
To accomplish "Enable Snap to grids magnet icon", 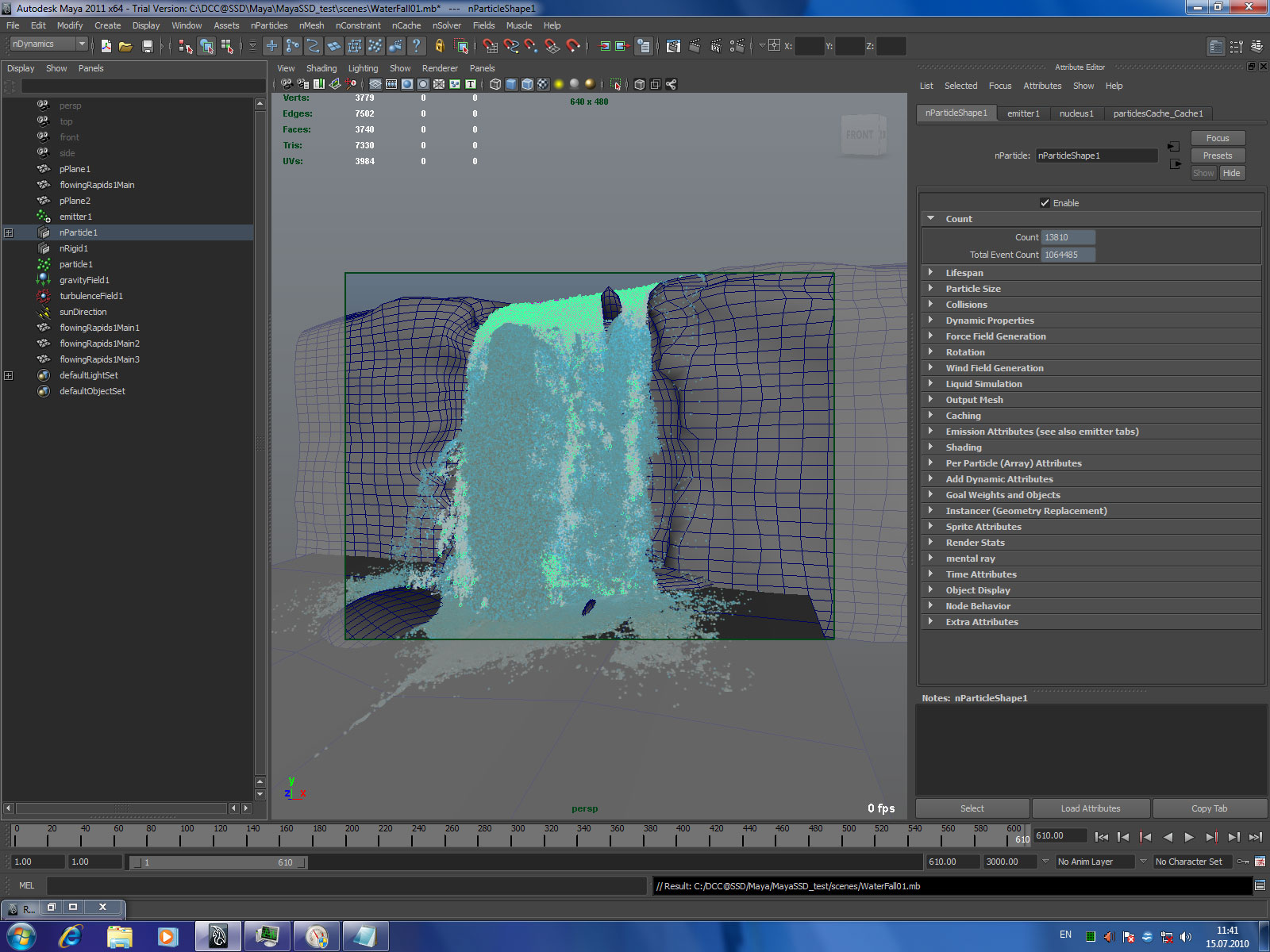I will tap(491, 47).
